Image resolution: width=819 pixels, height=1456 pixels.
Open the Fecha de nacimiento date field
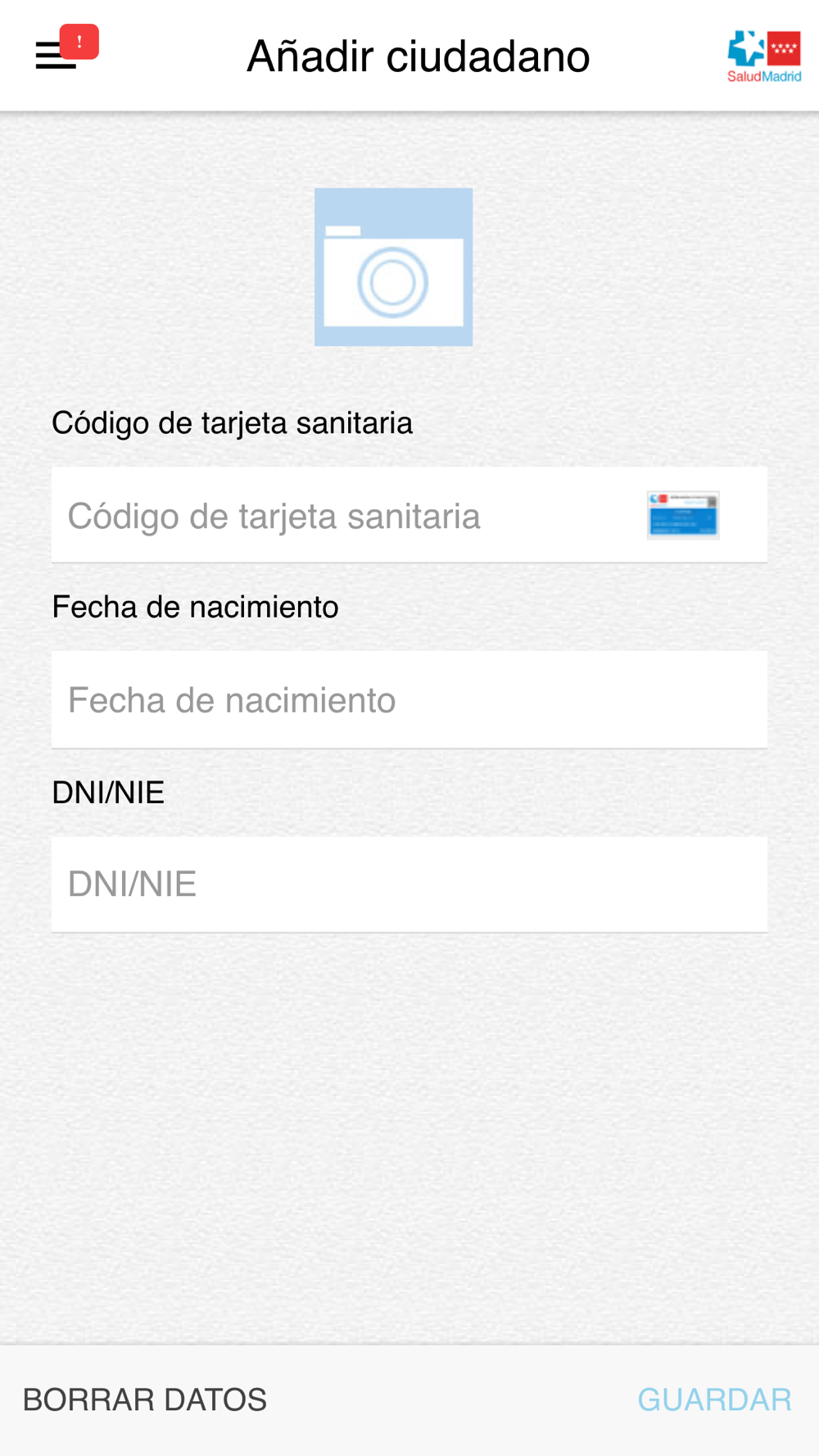coord(409,699)
